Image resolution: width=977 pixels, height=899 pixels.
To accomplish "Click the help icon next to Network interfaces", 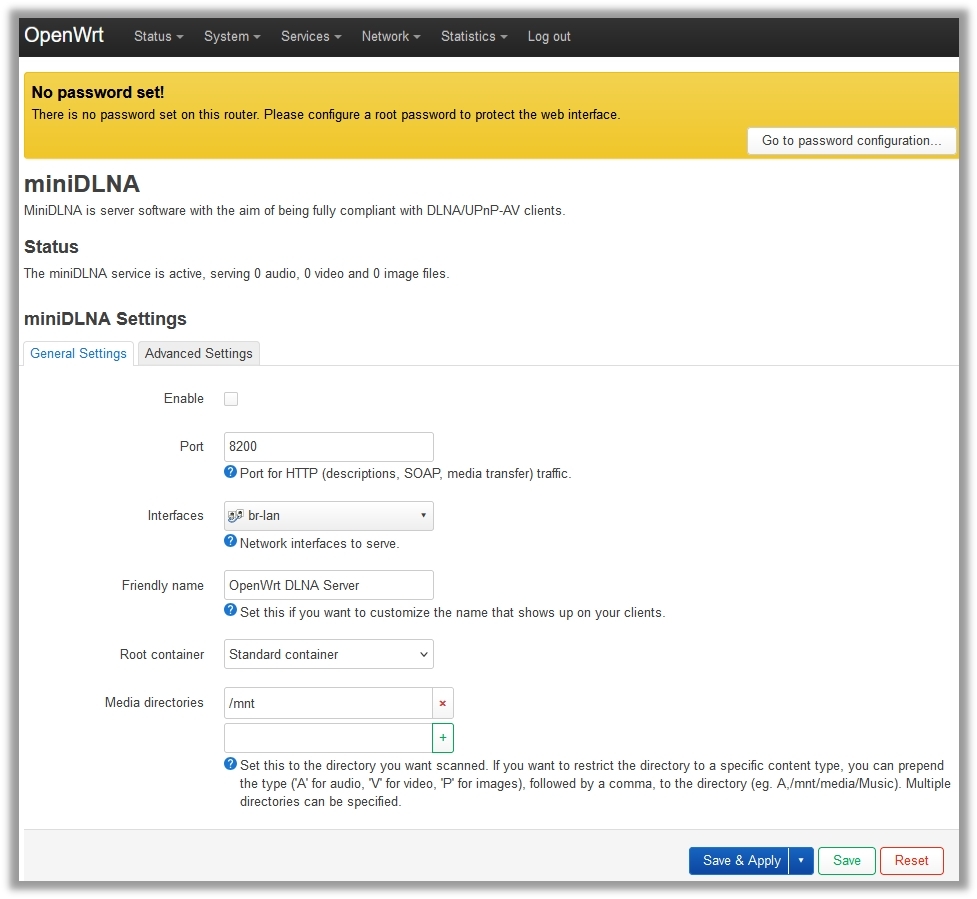I will (231, 542).
